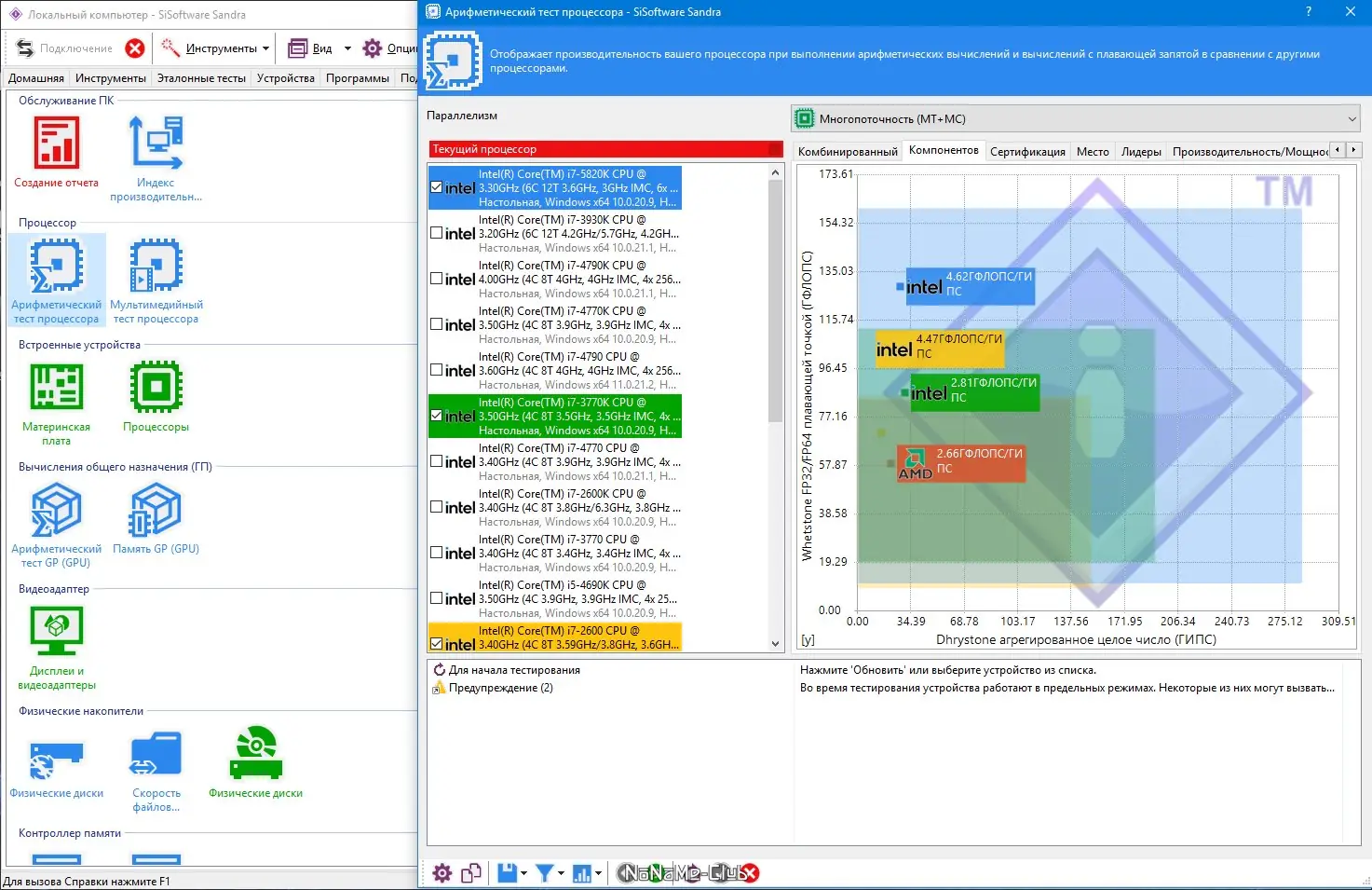Check the Core i7-4790K processor checkbox
This screenshot has width=1372, height=890.
point(437,279)
